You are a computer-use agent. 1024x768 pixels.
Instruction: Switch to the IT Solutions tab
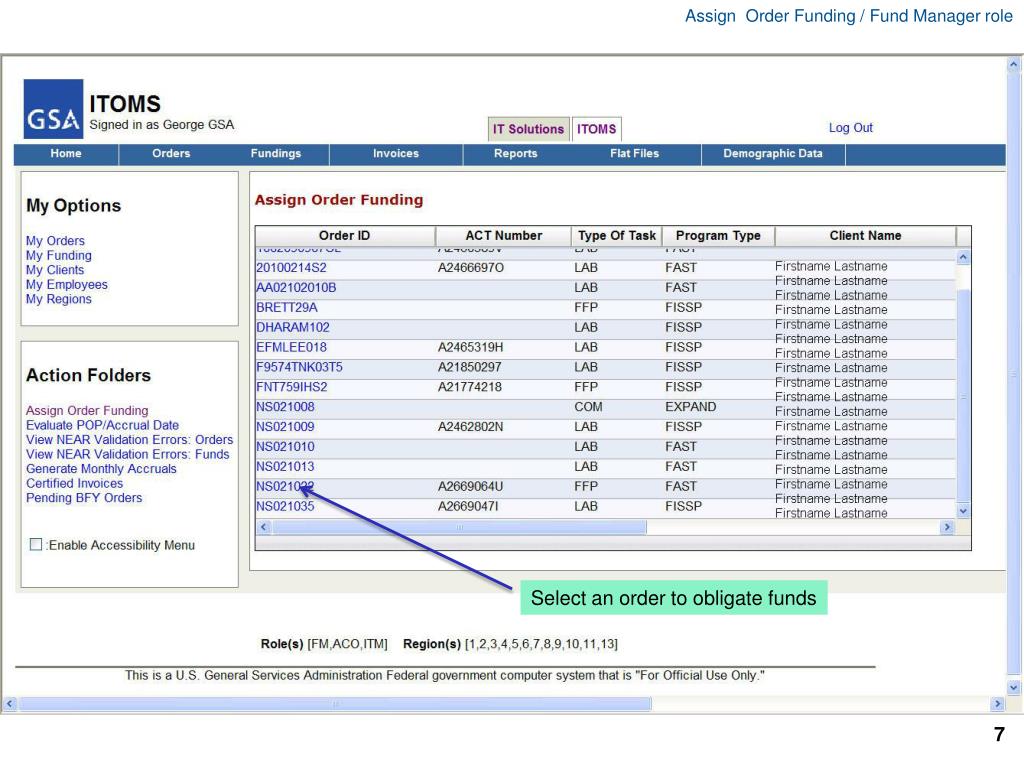coord(528,129)
